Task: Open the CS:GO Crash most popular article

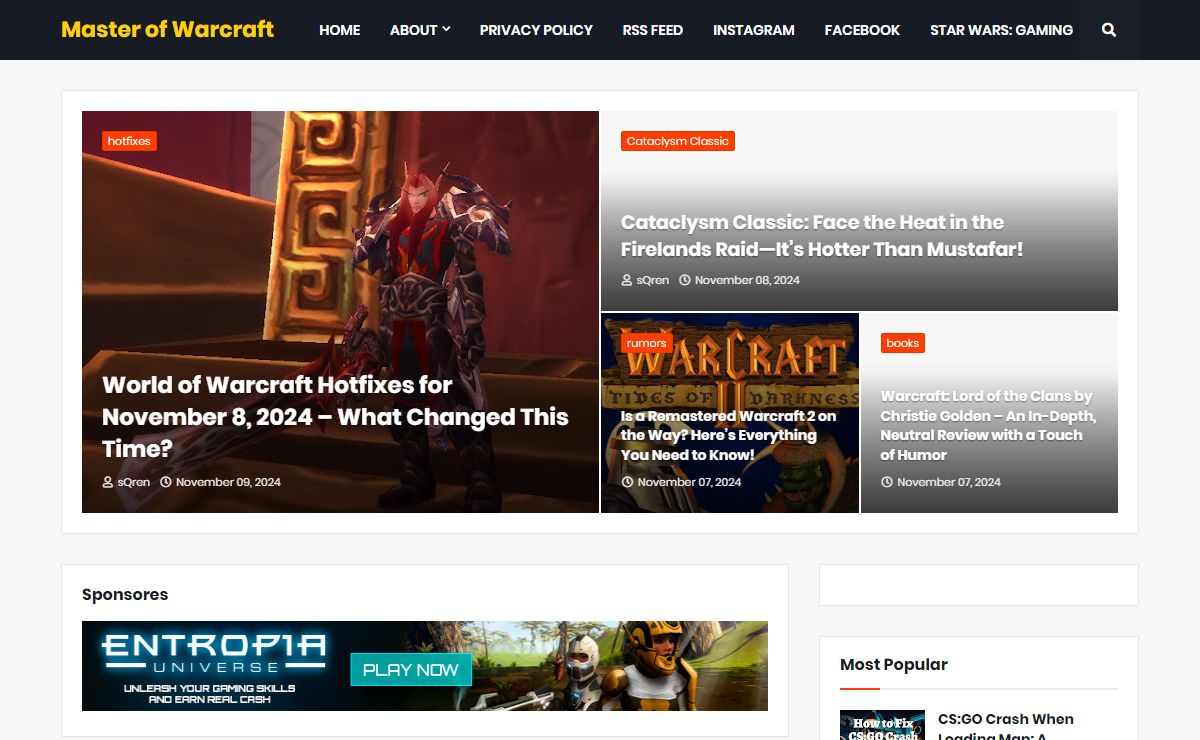Action: (1006, 728)
